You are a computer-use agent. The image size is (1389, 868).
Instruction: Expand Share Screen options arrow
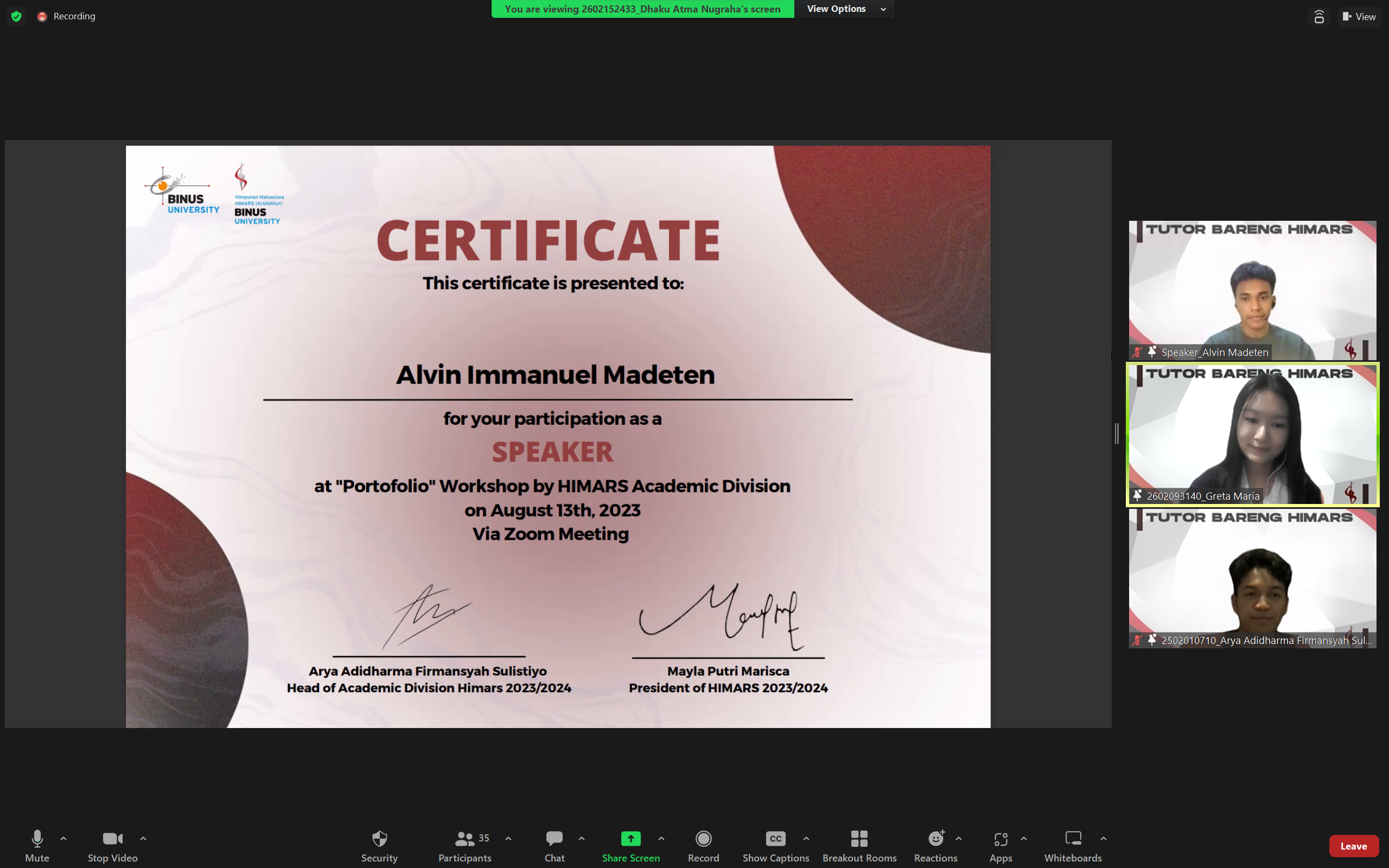click(661, 839)
